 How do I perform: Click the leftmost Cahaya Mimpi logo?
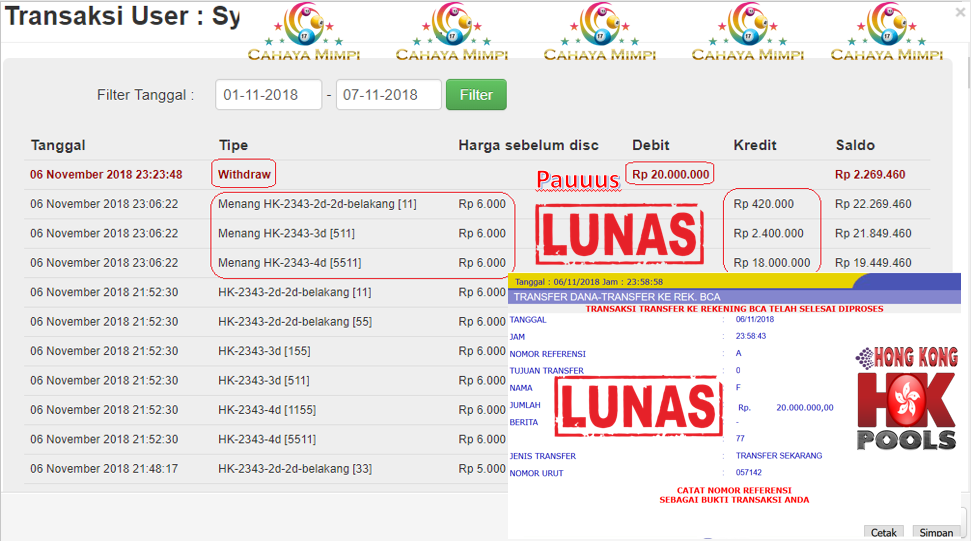[x=304, y=32]
